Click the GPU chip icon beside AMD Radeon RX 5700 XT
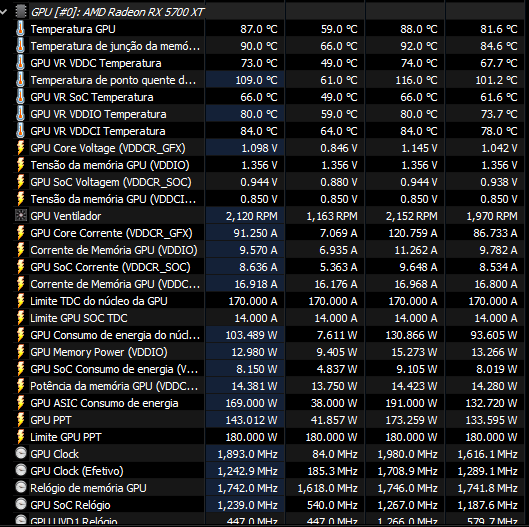This screenshot has height=527, width=529. [21, 12]
